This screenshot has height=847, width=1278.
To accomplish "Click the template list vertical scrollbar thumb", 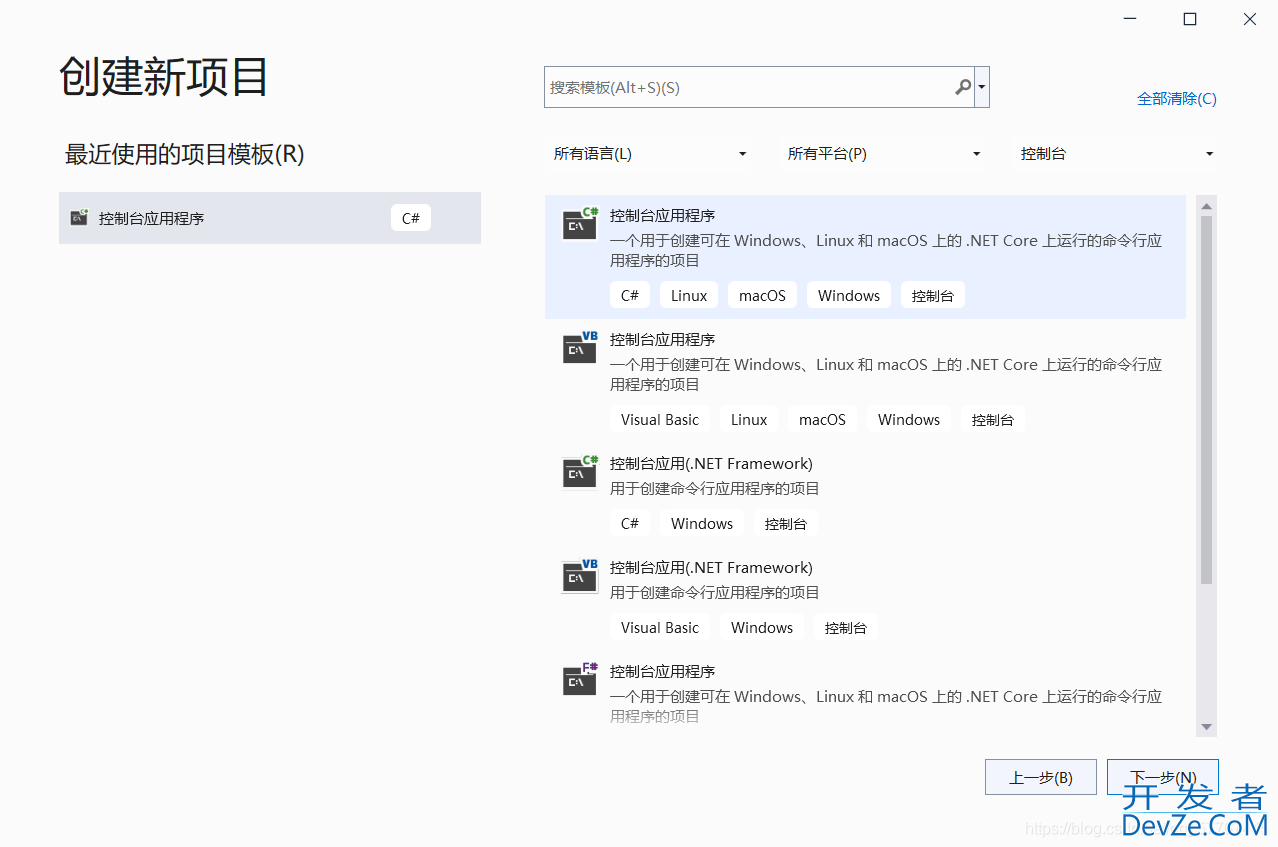I will pyautogui.click(x=1206, y=400).
